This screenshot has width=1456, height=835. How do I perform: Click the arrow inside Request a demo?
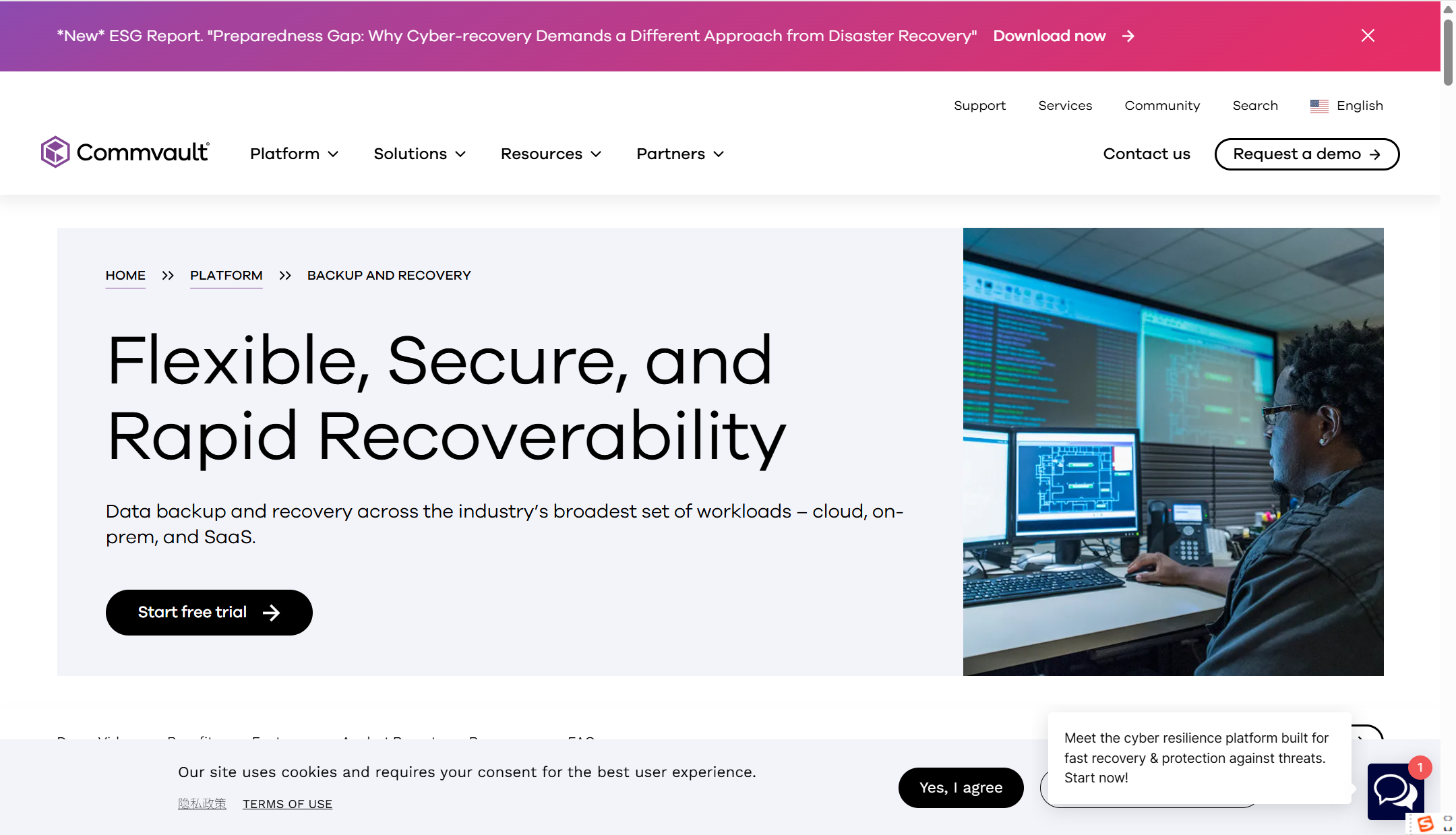click(x=1375, y=154)
